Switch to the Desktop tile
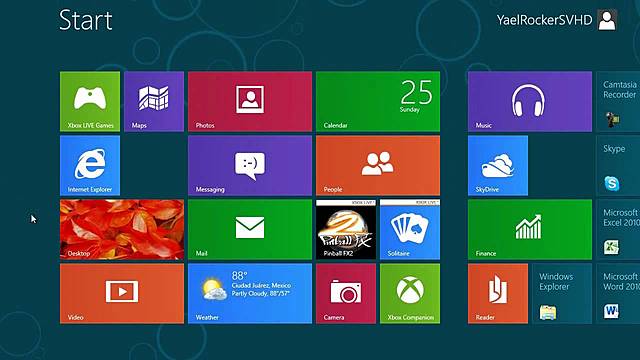The width and height of the screenshot is (640, 360). click(122, 229)
